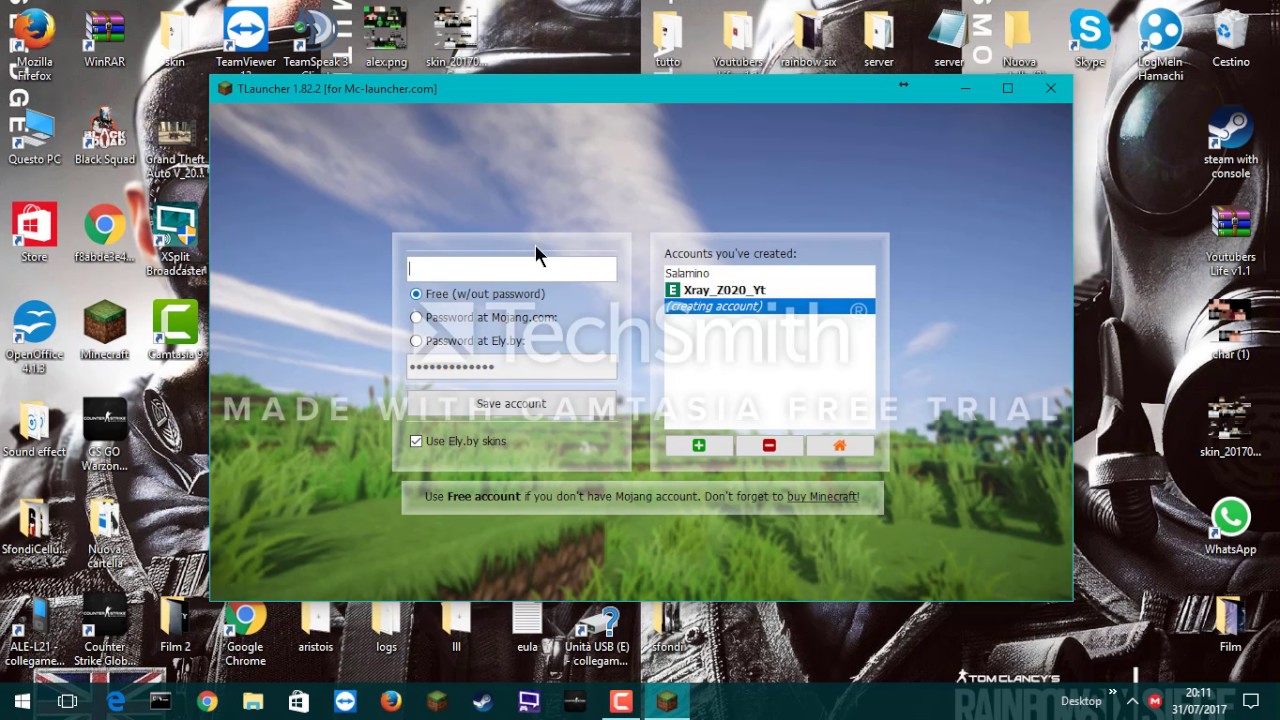The width and height of the screenshot is (1280, 720).
Task: Open Black Squad desktop shortcut
Action: (104, 137)
